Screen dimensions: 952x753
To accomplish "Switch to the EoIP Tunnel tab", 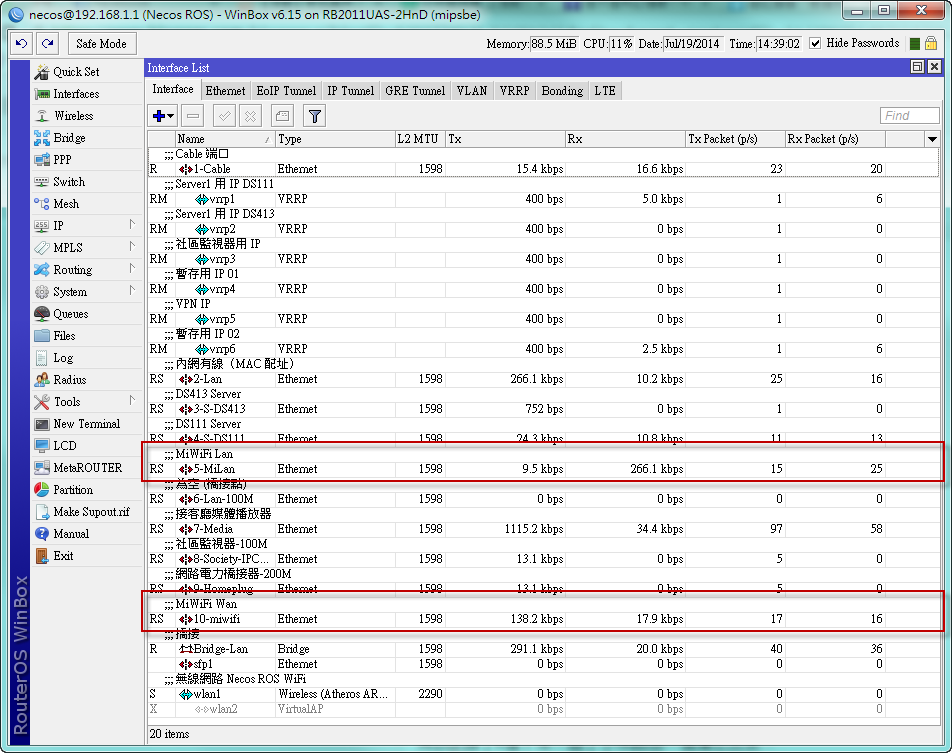I will (x=286, y=90).
